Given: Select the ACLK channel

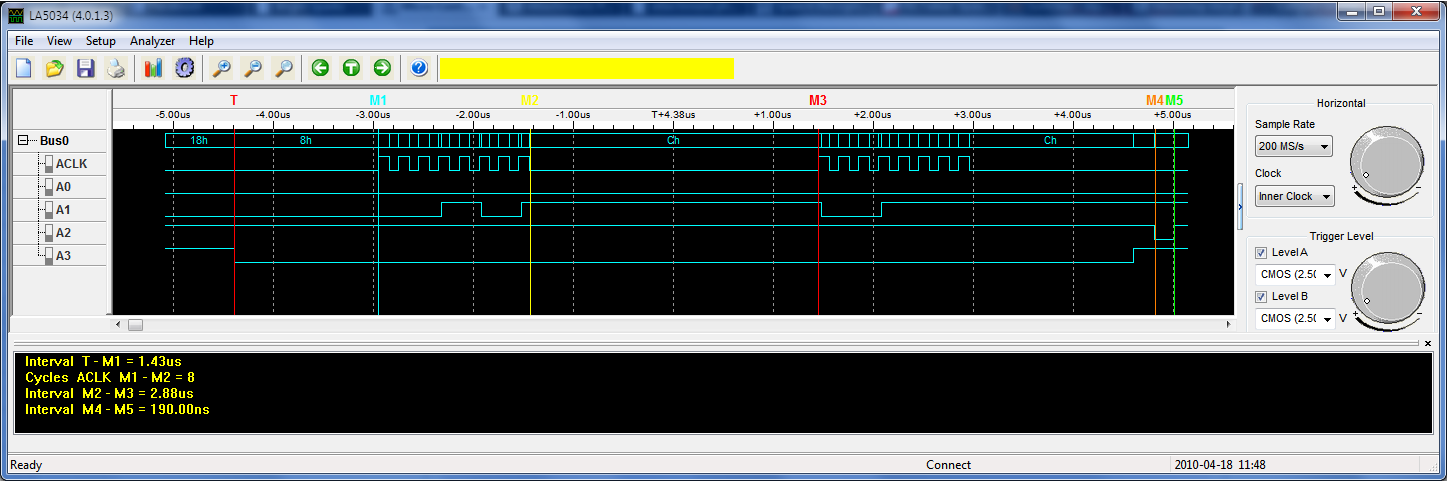Looking at the screenshot, I should (70, 164).
